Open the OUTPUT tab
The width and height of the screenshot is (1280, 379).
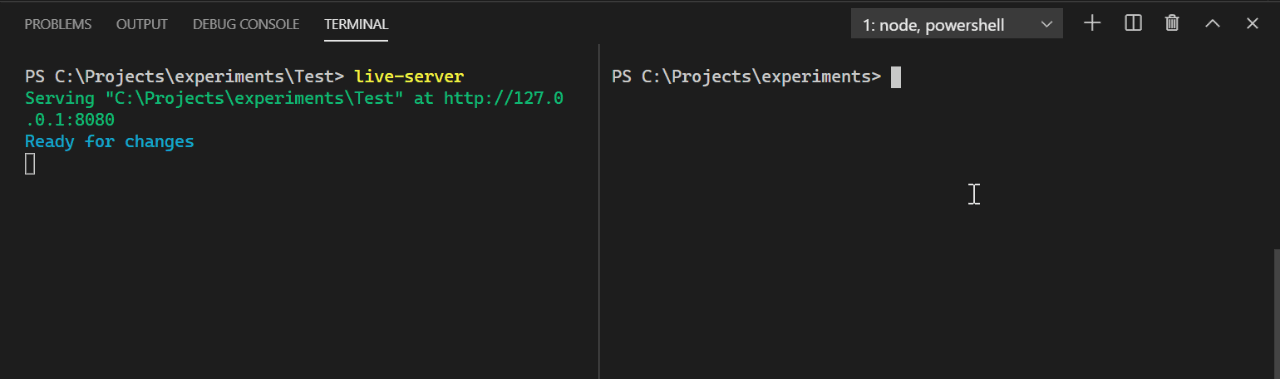click(142, 24)
